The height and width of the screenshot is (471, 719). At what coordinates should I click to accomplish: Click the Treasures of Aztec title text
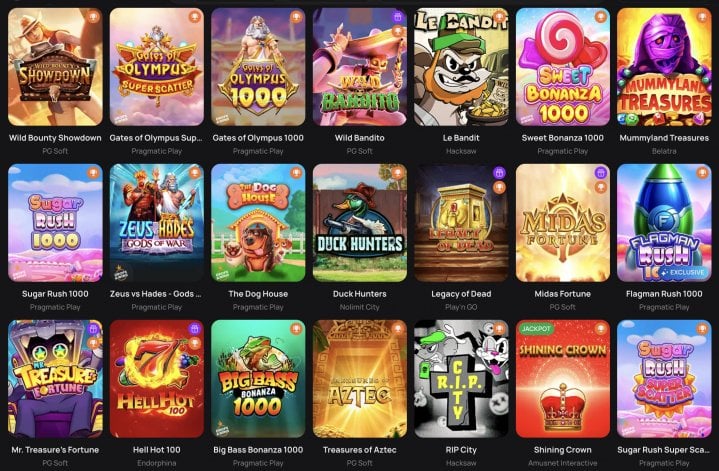pyautogui.click(x=360, y=450)
